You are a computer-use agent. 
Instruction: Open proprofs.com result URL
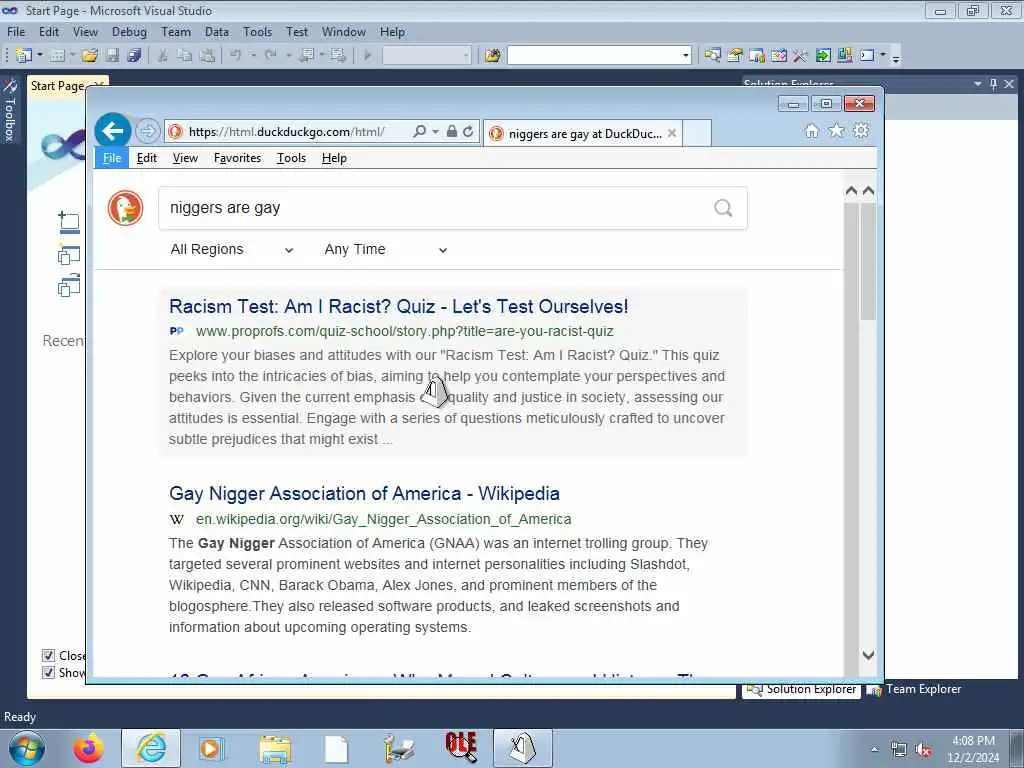pos(404,331)
